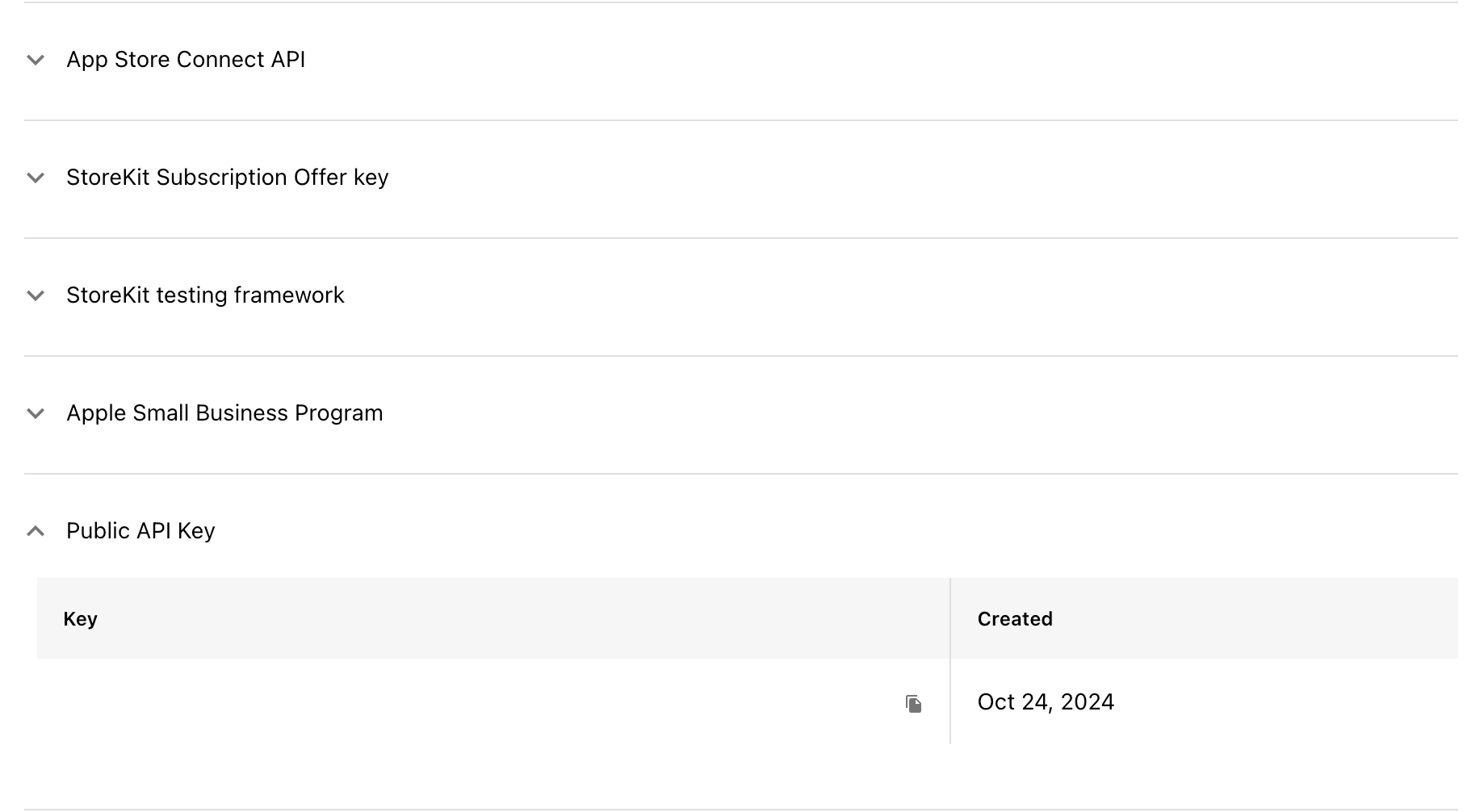Click the Apple Small Business Program heading

pos(225,413)
